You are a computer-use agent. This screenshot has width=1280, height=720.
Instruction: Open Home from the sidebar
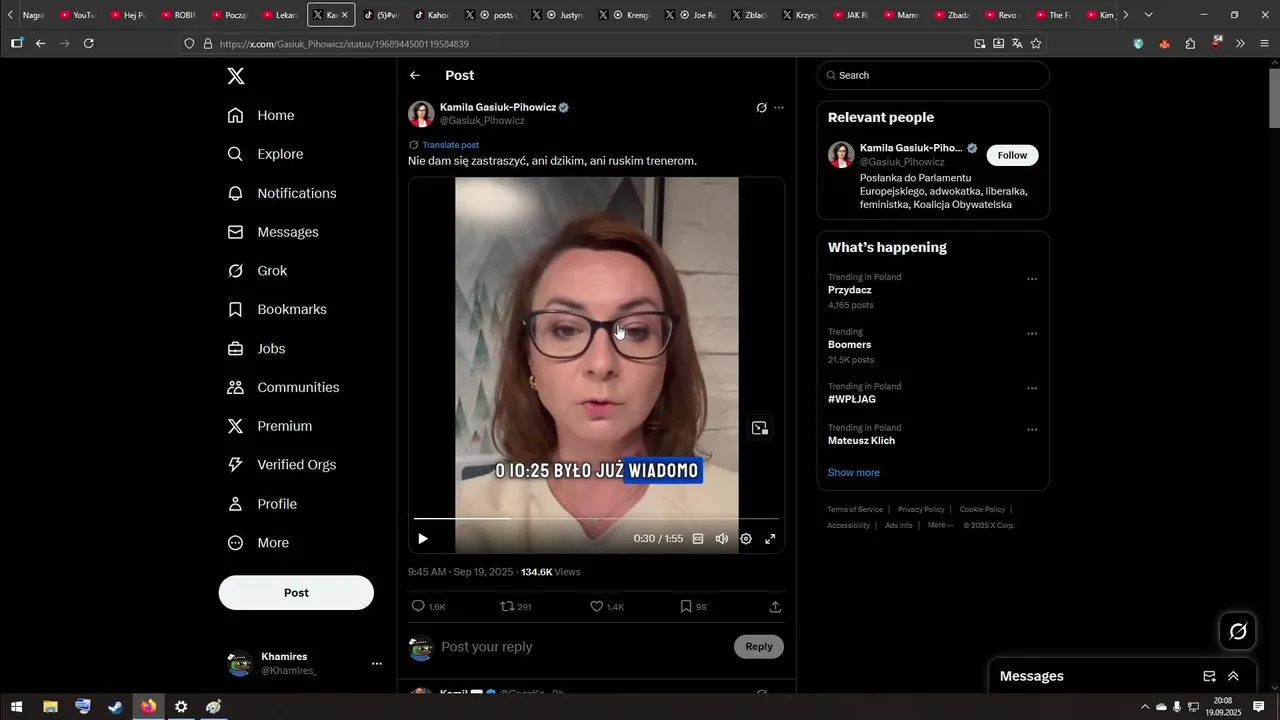point(261,115)
